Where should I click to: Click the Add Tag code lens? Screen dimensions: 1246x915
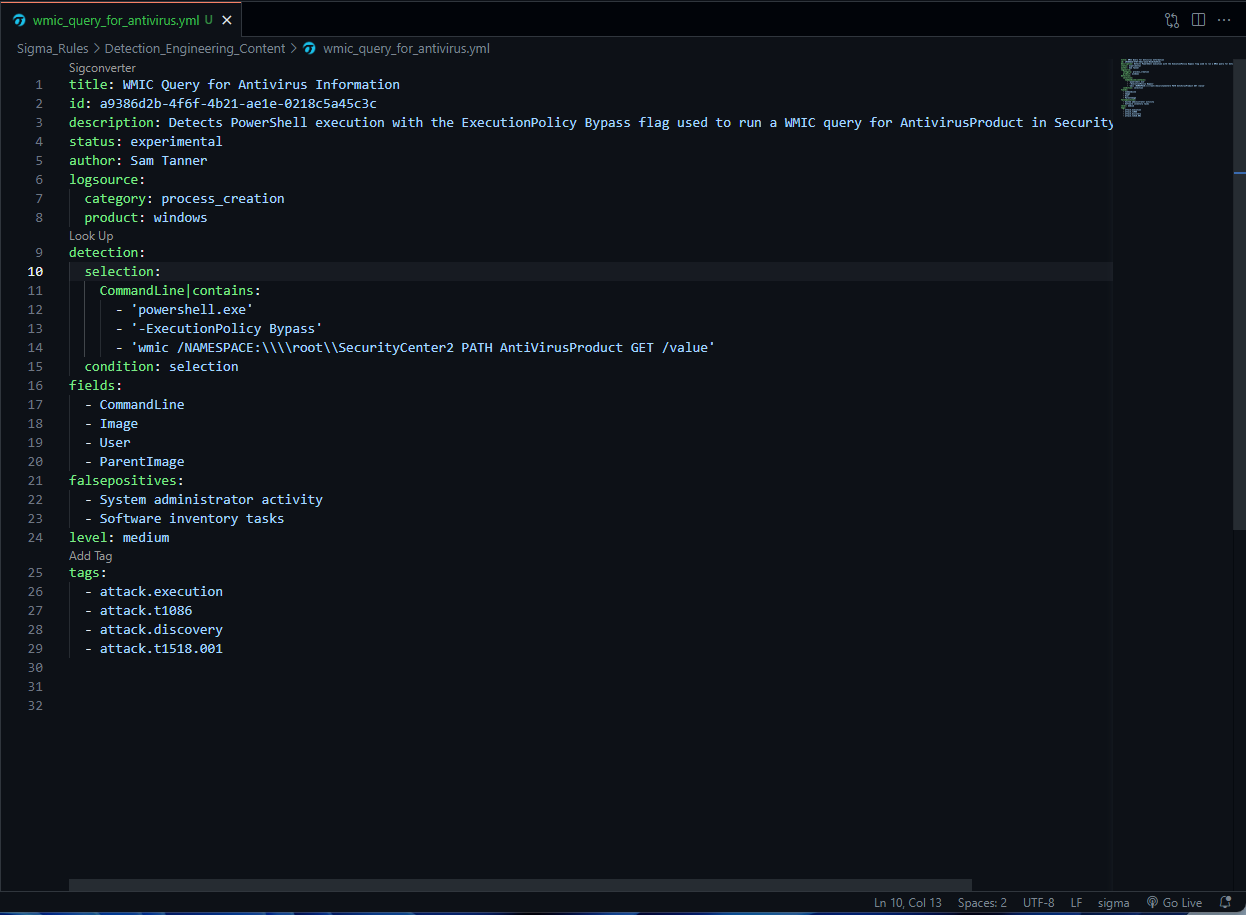(90, 556)
